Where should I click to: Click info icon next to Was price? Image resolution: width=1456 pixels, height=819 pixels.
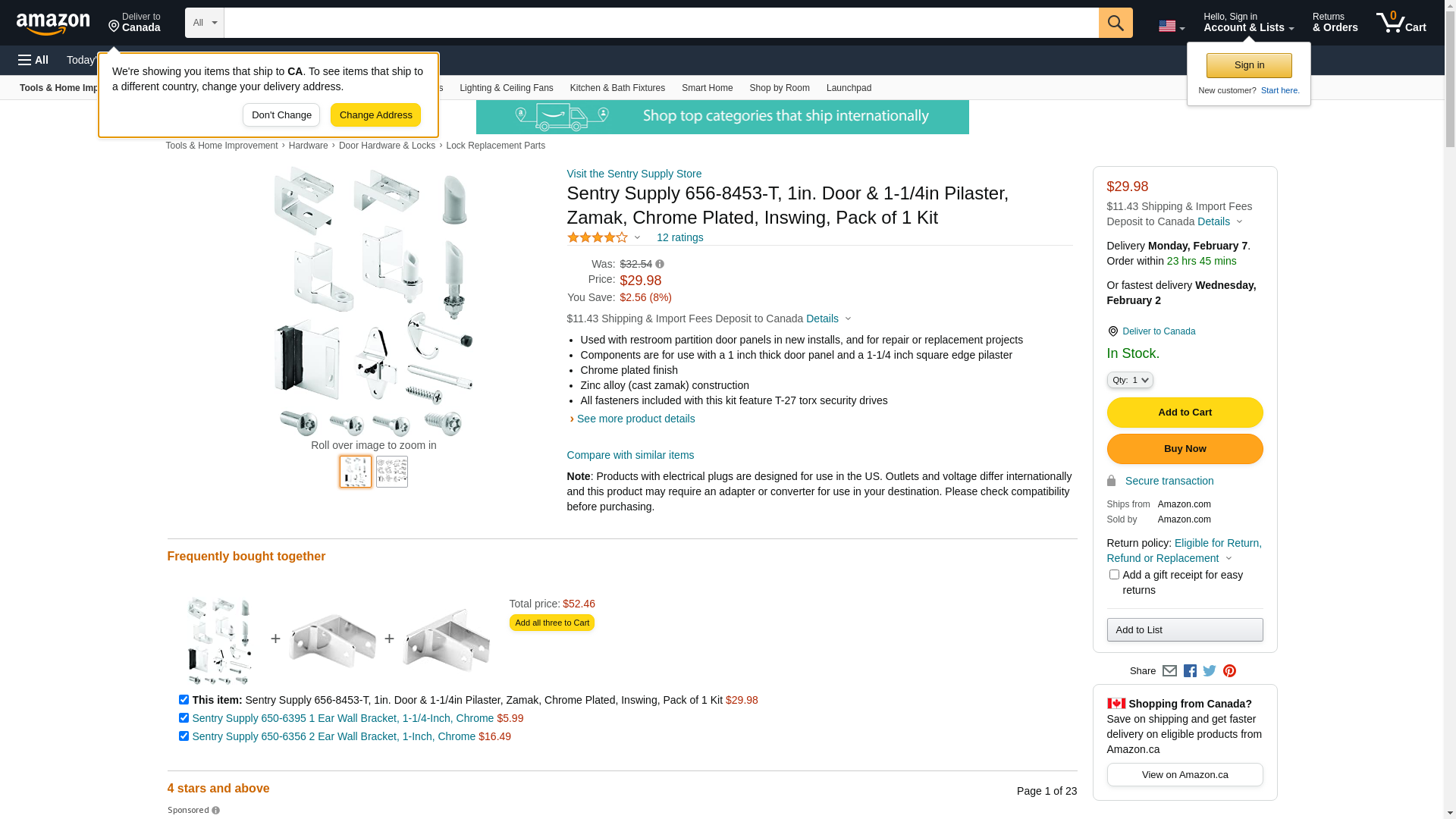660,265
